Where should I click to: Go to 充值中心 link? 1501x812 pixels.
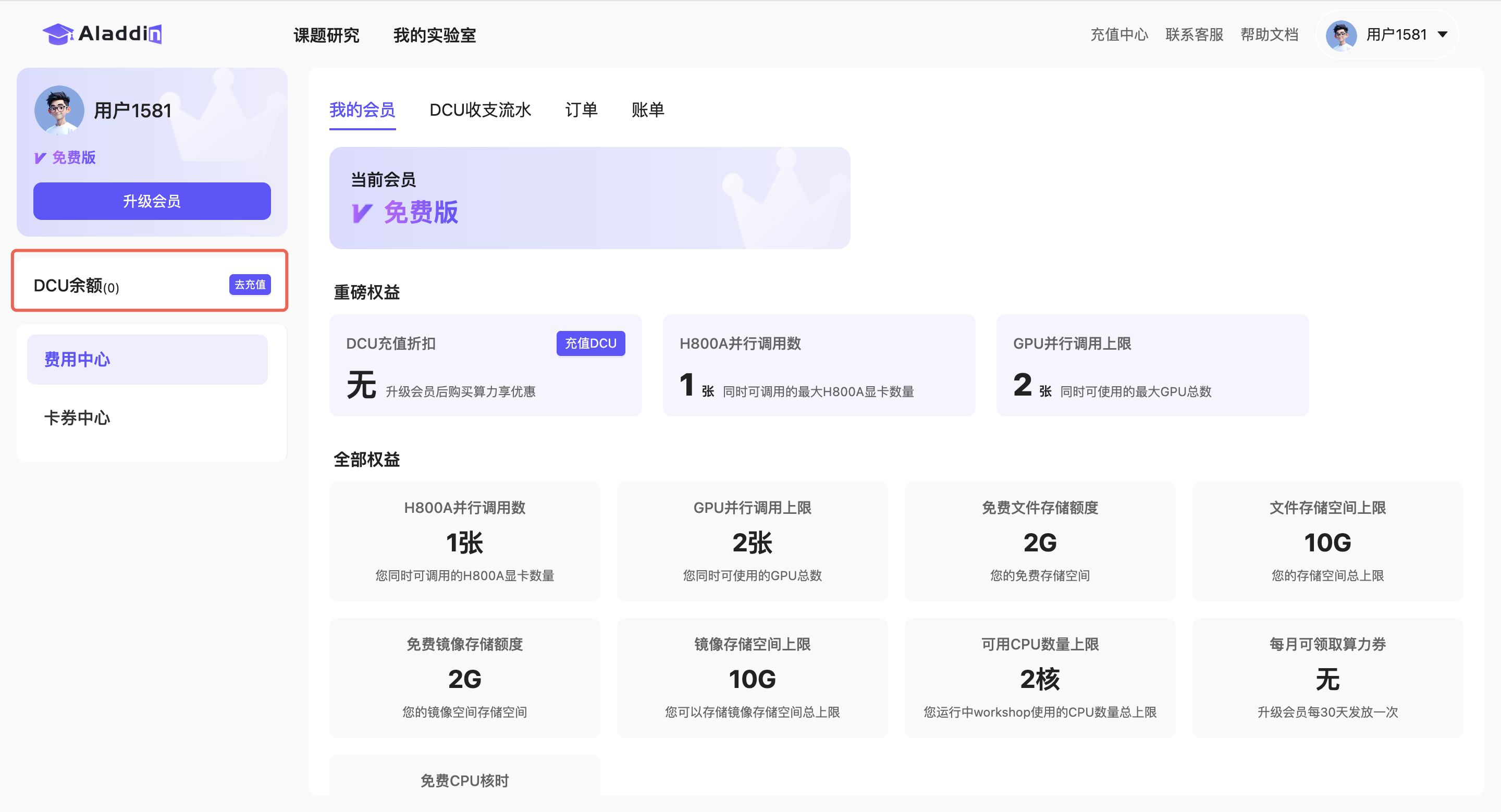pyautogui.click(x=1119, y=35)
